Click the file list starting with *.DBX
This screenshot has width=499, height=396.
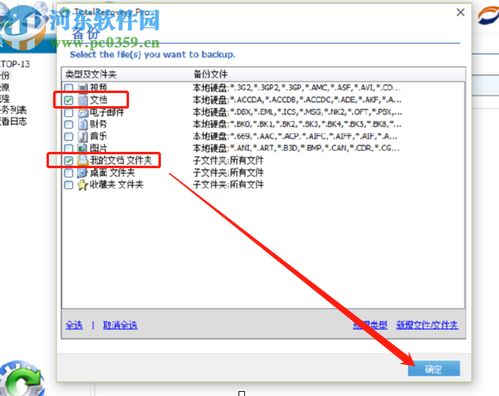coord(298,112)
